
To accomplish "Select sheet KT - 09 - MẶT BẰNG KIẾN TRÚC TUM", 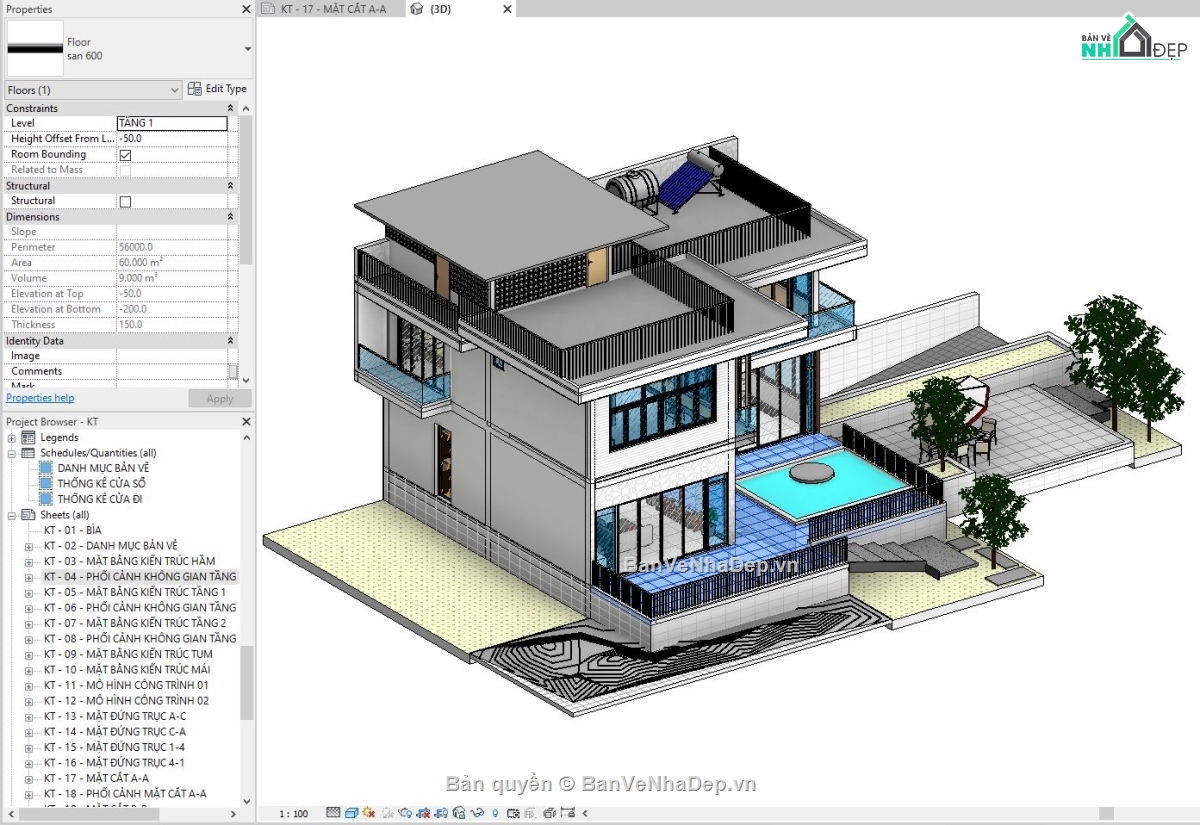I will click(x=128, y=654).
